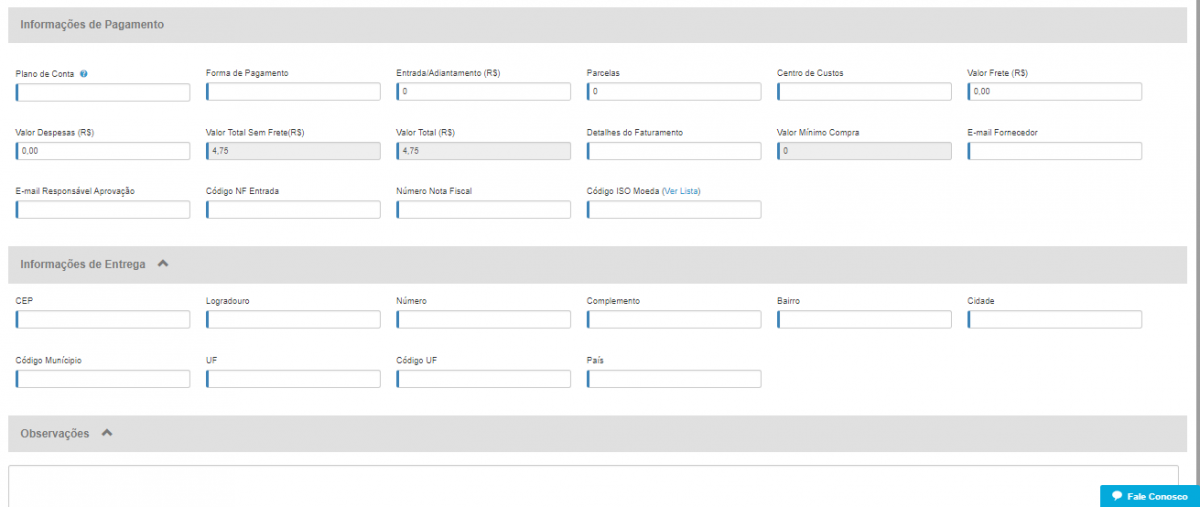Click the Valor Total Sem Frete field
Image resolution: width=1200 pixels, height=507 pixels.
tap(293, 151)
